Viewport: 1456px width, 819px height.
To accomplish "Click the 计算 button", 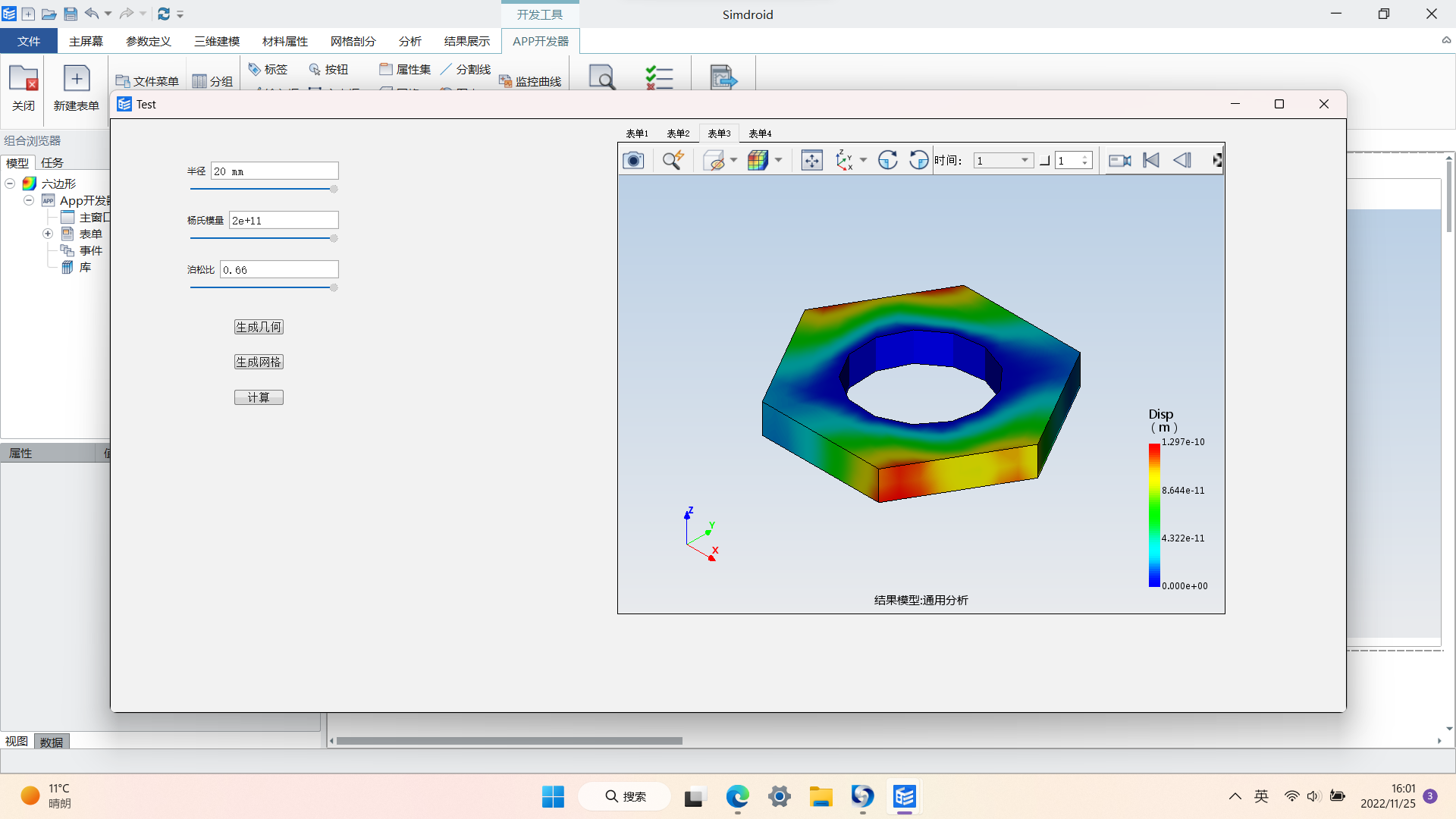I will coord(259,397).
